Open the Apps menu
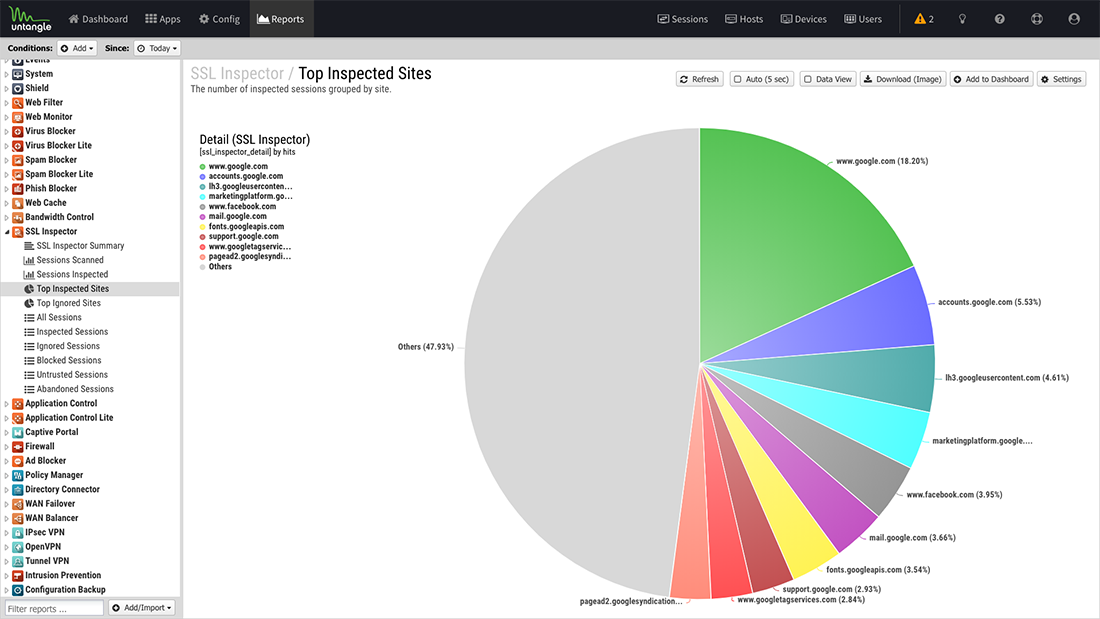This screenshot has height=619, width=1100. pyautogui.click(x=163, y=19)
